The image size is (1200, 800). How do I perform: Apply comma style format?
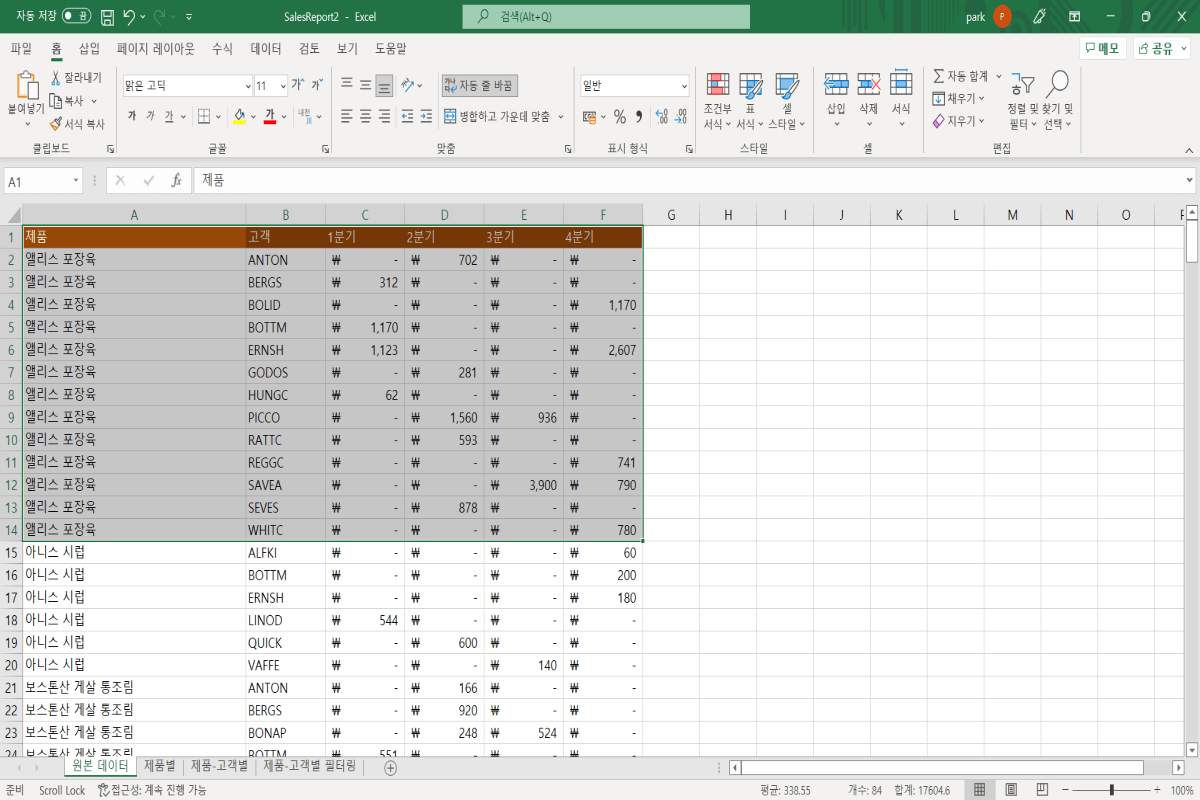point(638,117)
